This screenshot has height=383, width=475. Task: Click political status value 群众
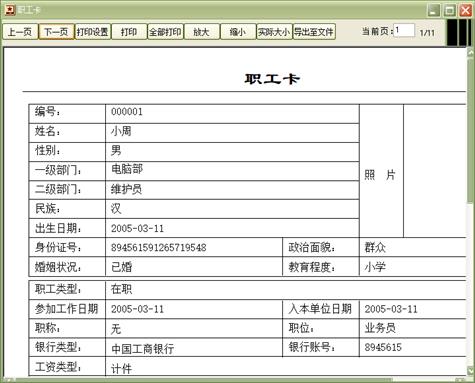[375, 247]
